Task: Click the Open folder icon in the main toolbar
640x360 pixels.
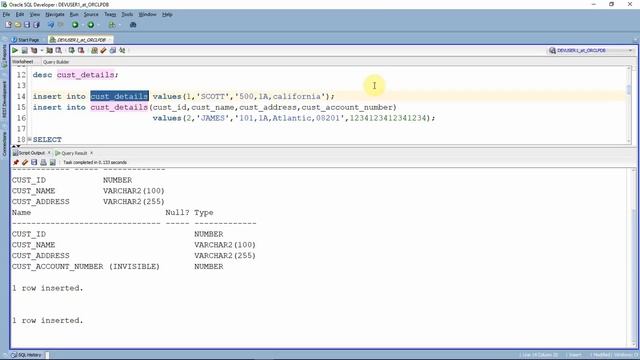Action: point(18,25)
